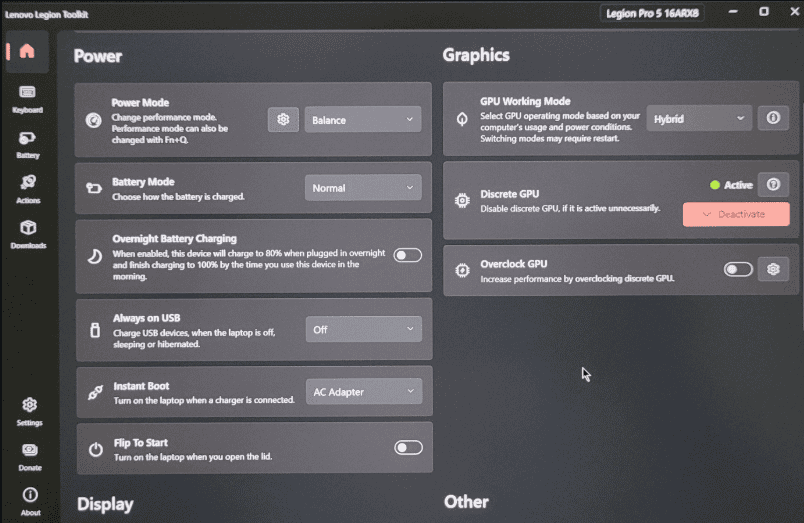The width and height of the screenshot is (804, 523).
Task: Enable the Overclock GPU switch
Action: point(738,269)
